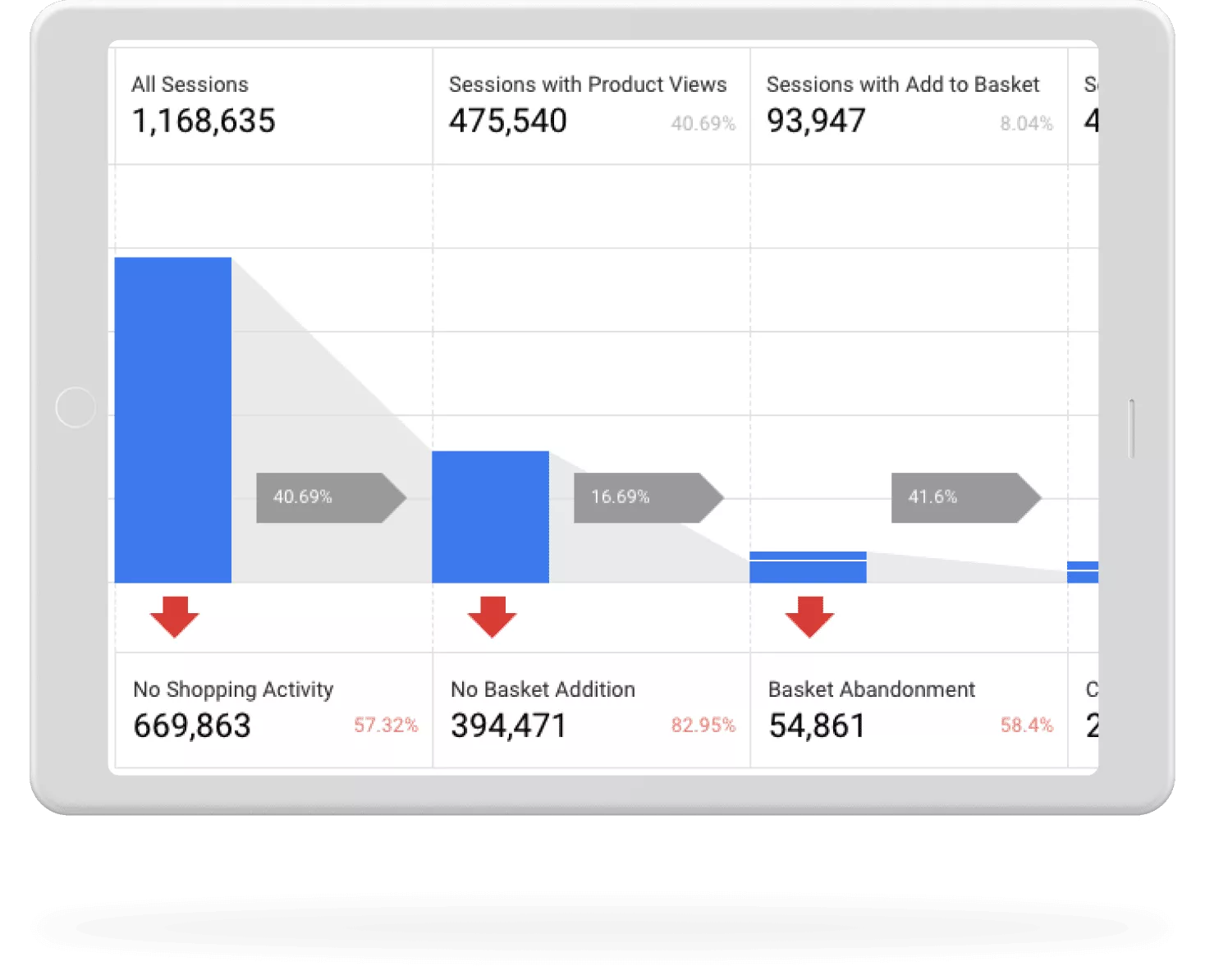This screenshot has width=1205, height=980.
Task: Click the 82.95% red percentage label
Action: tap(703, 726)
